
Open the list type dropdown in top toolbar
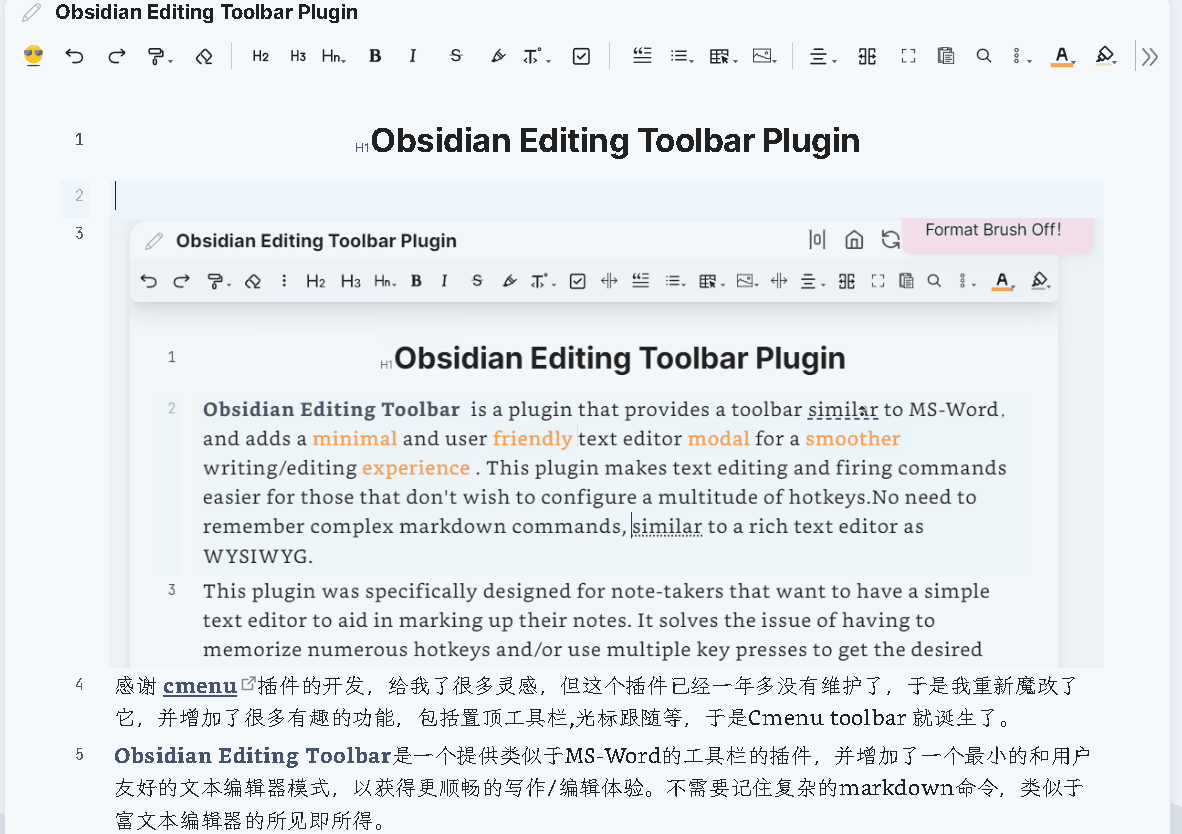click(681, 56)
